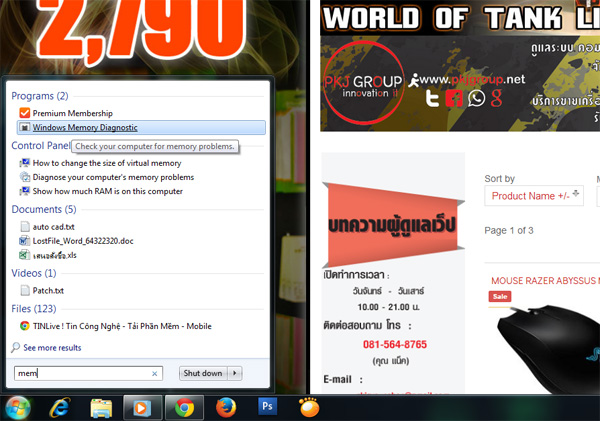Screen dimensions: 600x421
Task: Click the Word icon of LostFile_Word_64322320.doc
Action: pos(24,241)
